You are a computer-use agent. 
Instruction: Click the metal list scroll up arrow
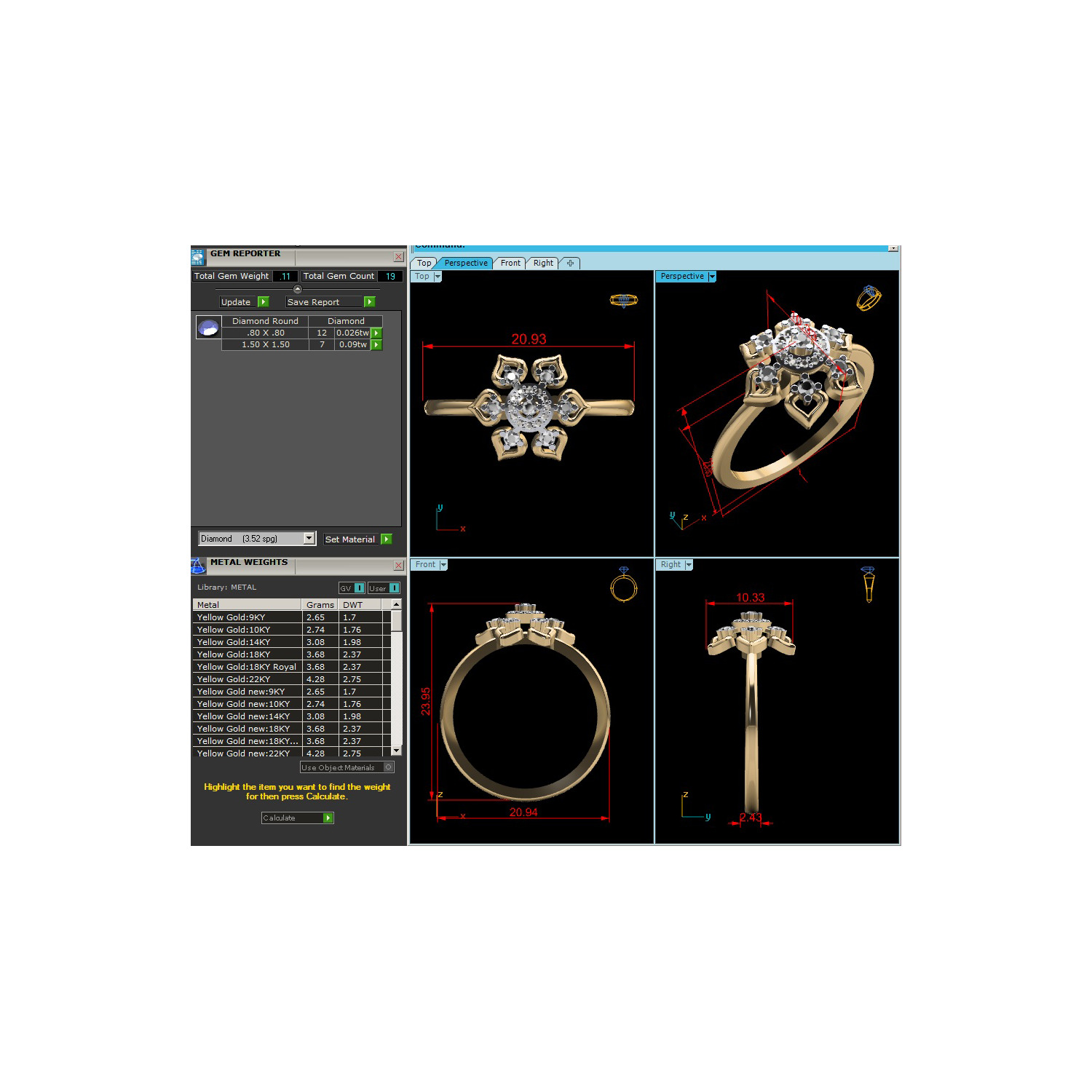click(396, 604)
